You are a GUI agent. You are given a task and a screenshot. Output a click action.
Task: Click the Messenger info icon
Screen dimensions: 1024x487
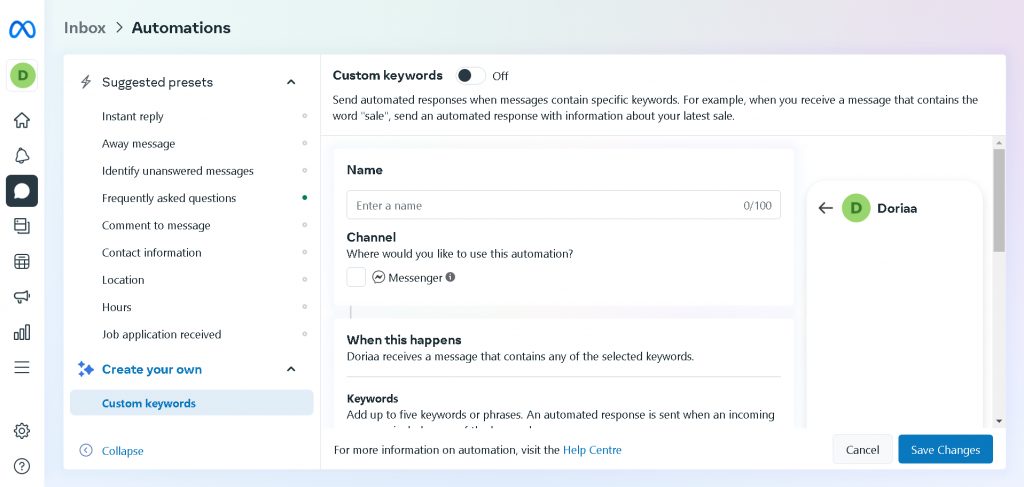click(x=450, y=277)
